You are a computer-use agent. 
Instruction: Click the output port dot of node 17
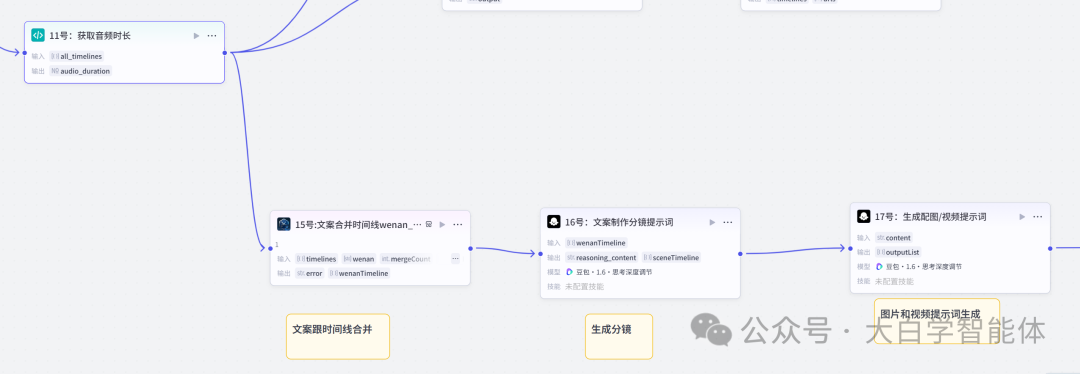pos(1050,248)
